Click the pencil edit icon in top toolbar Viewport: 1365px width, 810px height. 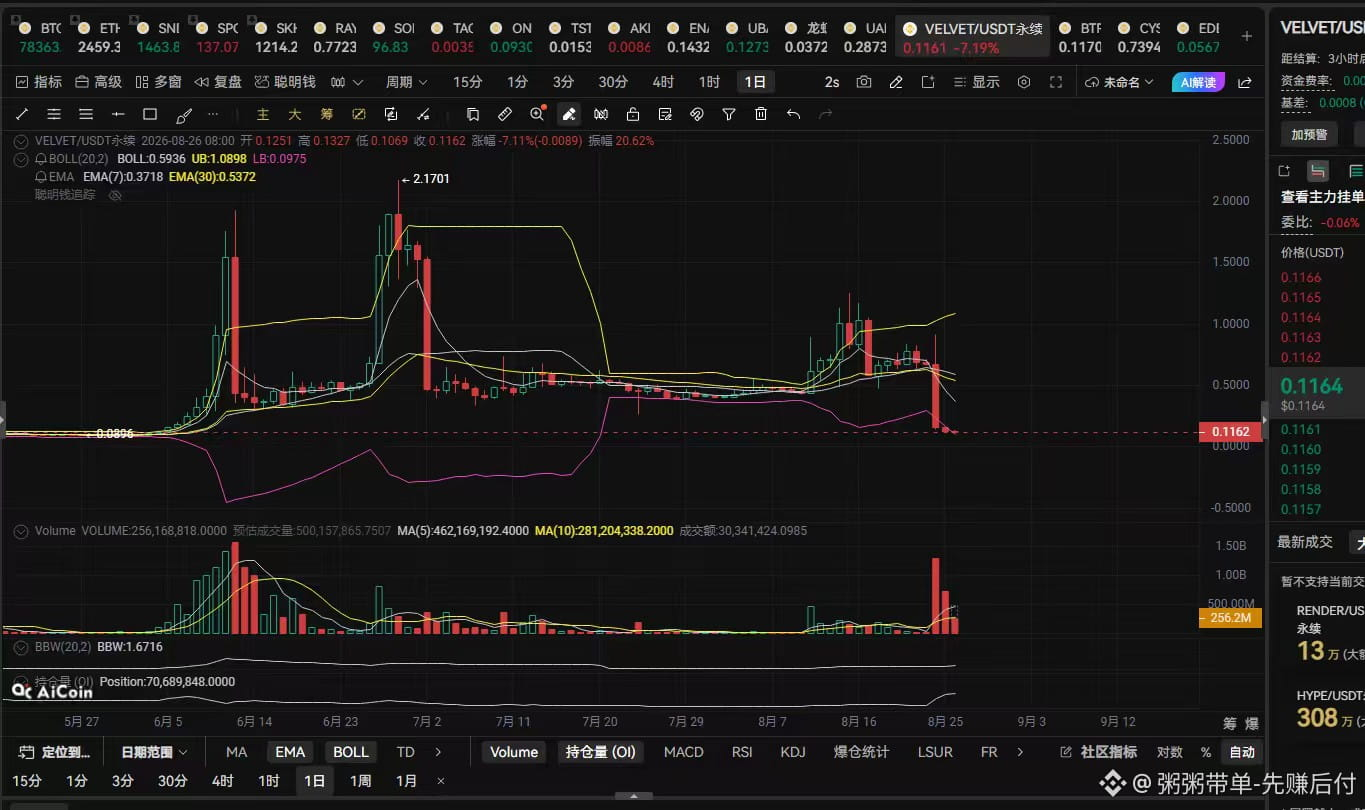tap(896, 82)
